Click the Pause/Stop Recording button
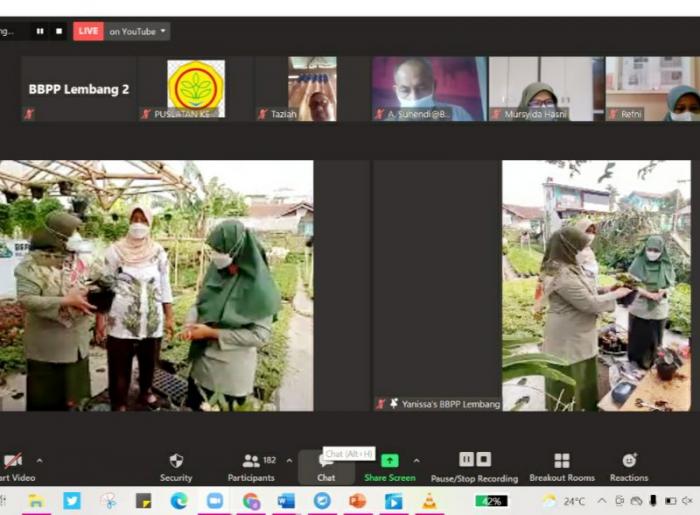The height and width of the screenshot is (515, 700). (474, 465)
